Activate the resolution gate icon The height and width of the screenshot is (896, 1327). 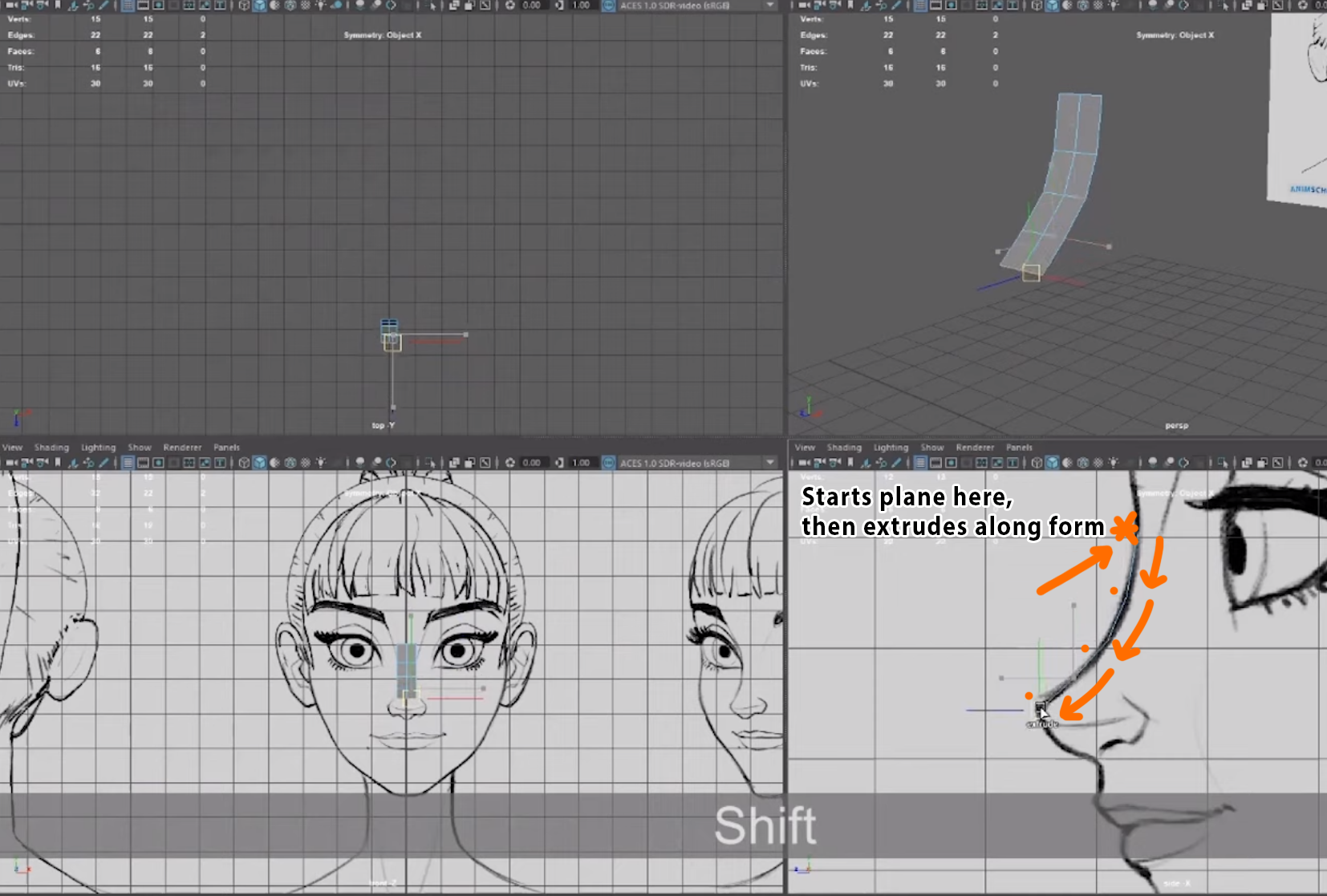158,463
